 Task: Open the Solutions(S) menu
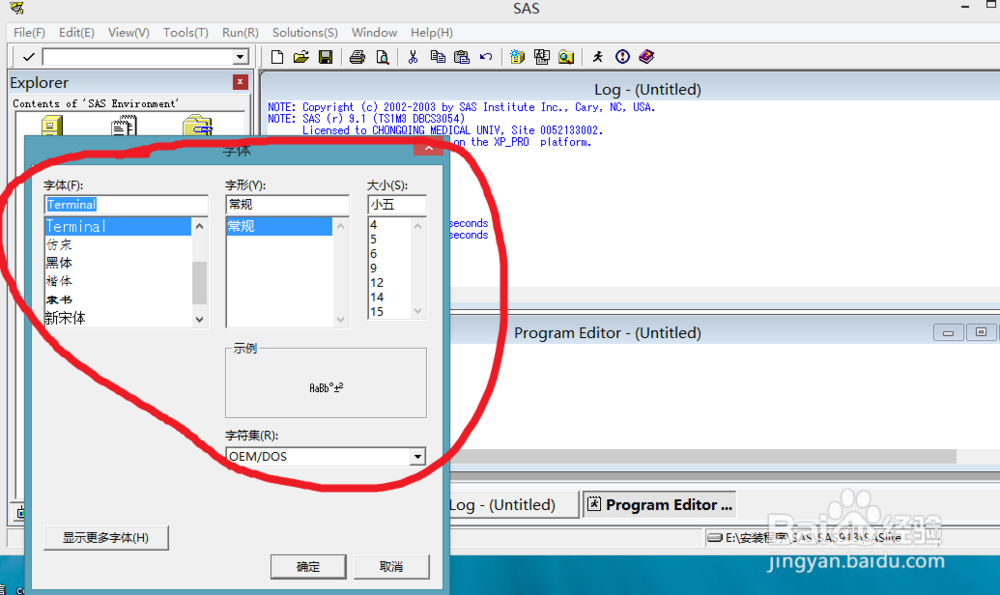coord(305,33)
